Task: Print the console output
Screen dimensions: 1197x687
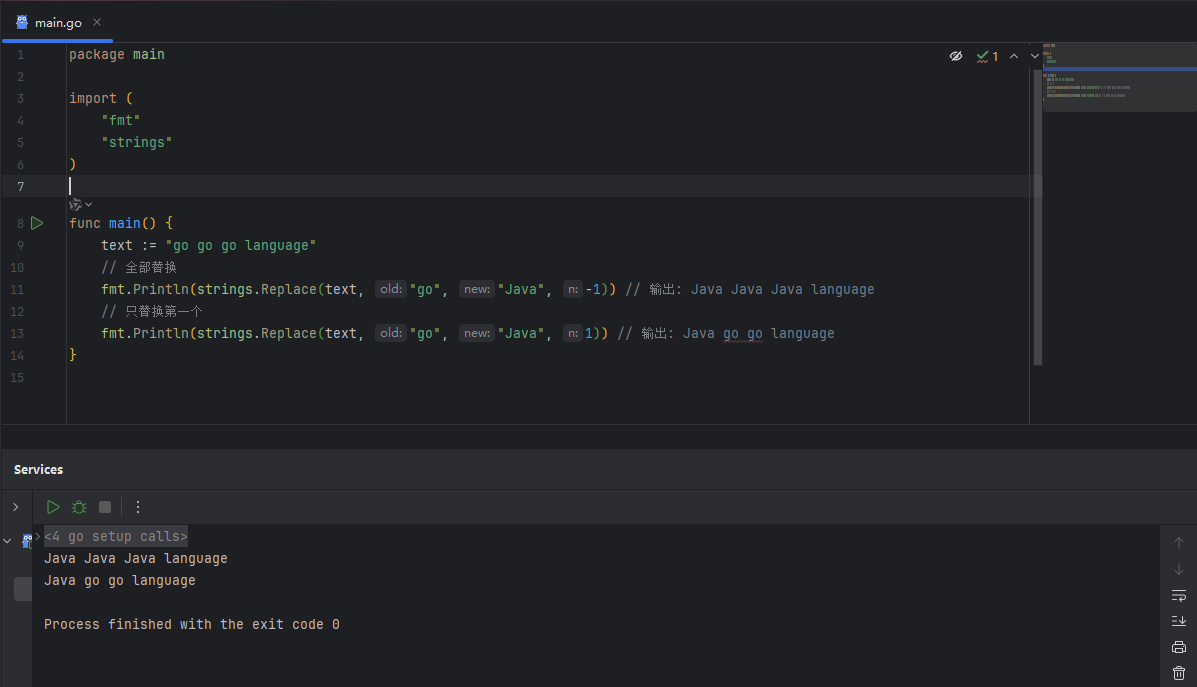Action: point(1179,647)
